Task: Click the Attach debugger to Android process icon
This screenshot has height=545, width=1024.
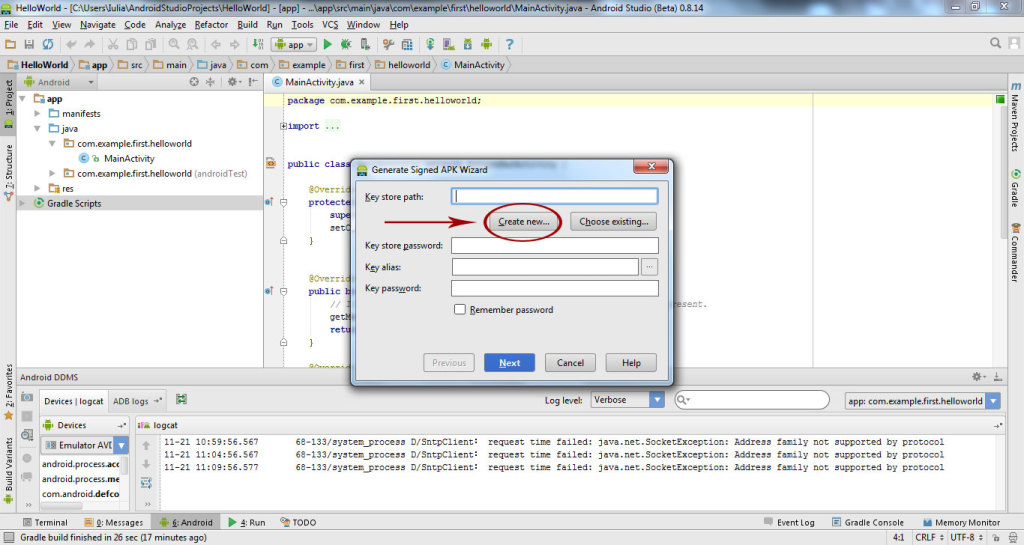Action: (x=365, y=44)
